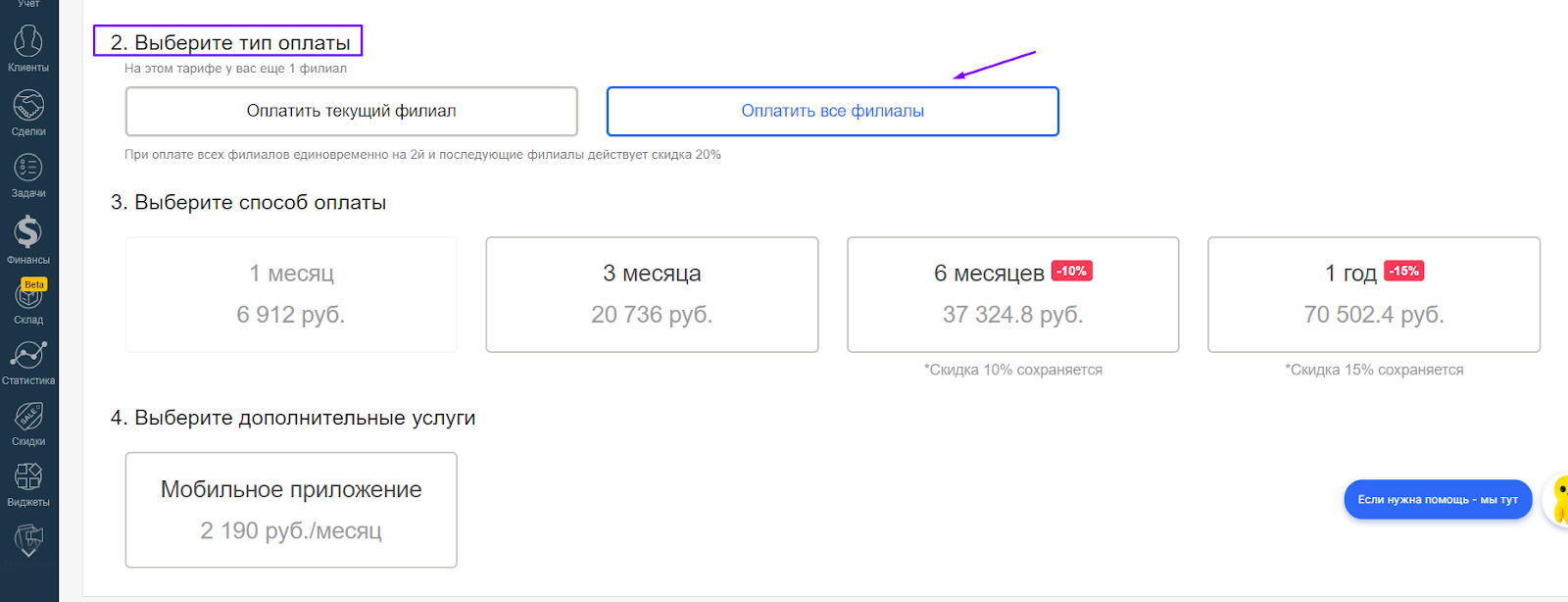Viewport: 1568px width, 602px height.
Task: Choose the 1 месяц payment period
Action: click(x=291, y=294)
